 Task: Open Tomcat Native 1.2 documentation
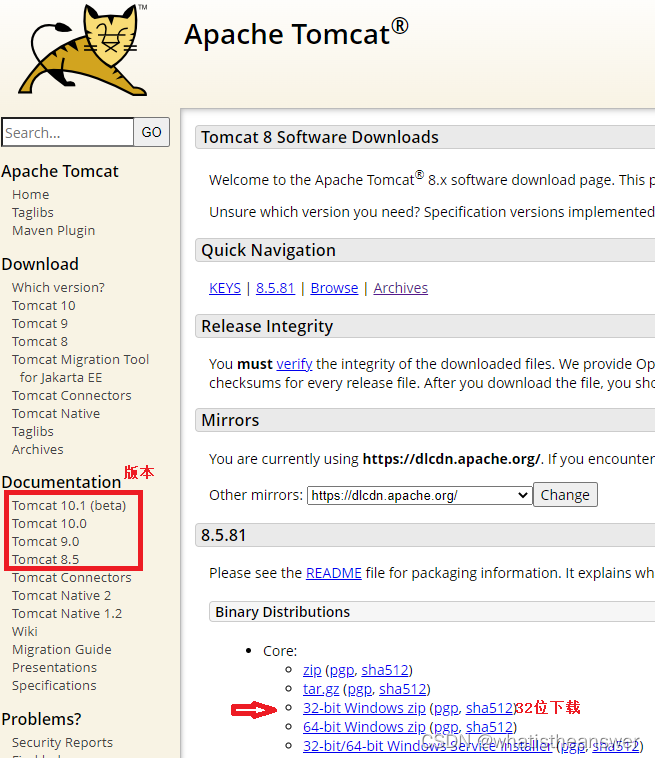(x=67, y=613)
